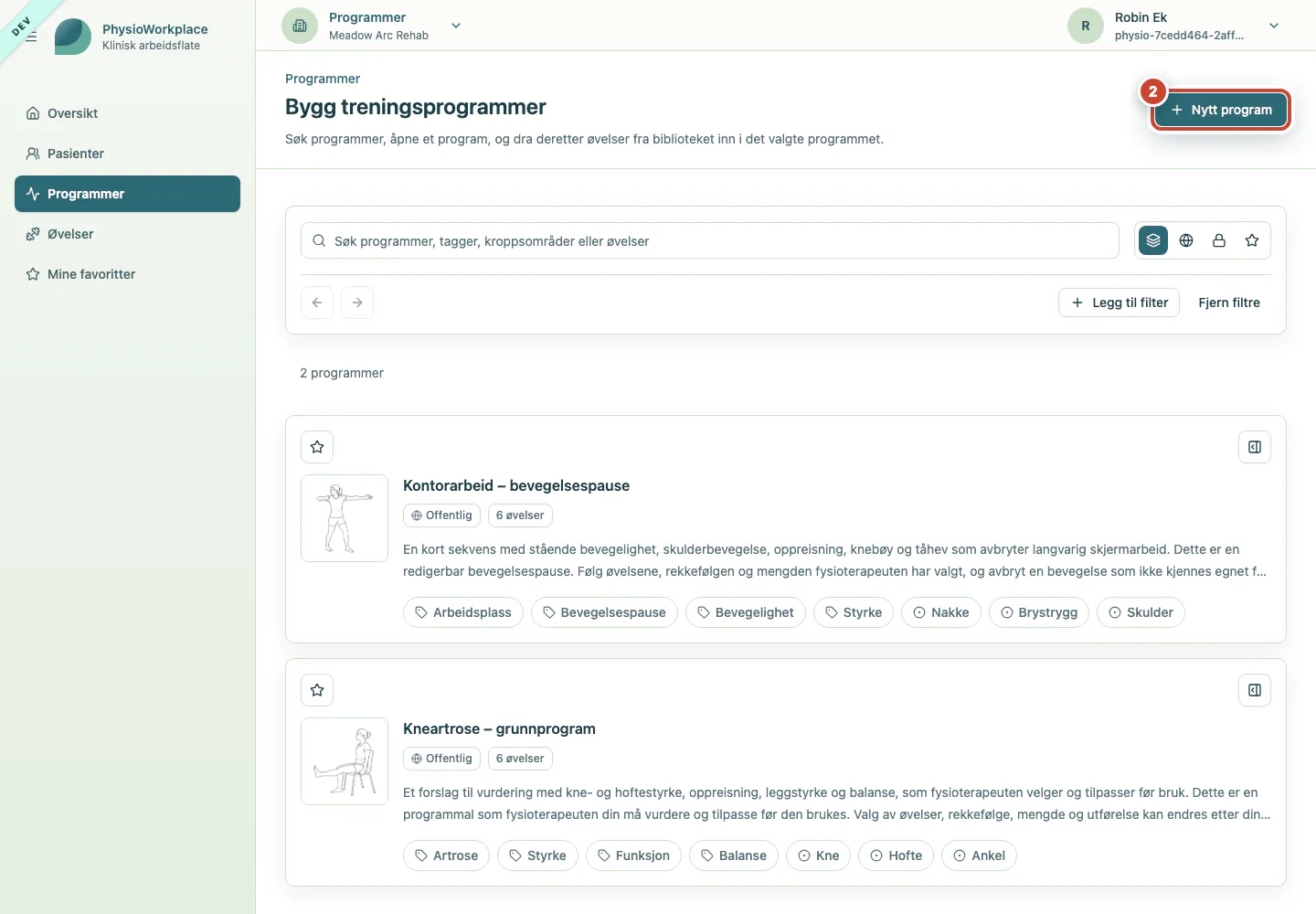Clear filters with Fjern filtre
The height and width of the screenshot is (914, 1316).
1229,303
